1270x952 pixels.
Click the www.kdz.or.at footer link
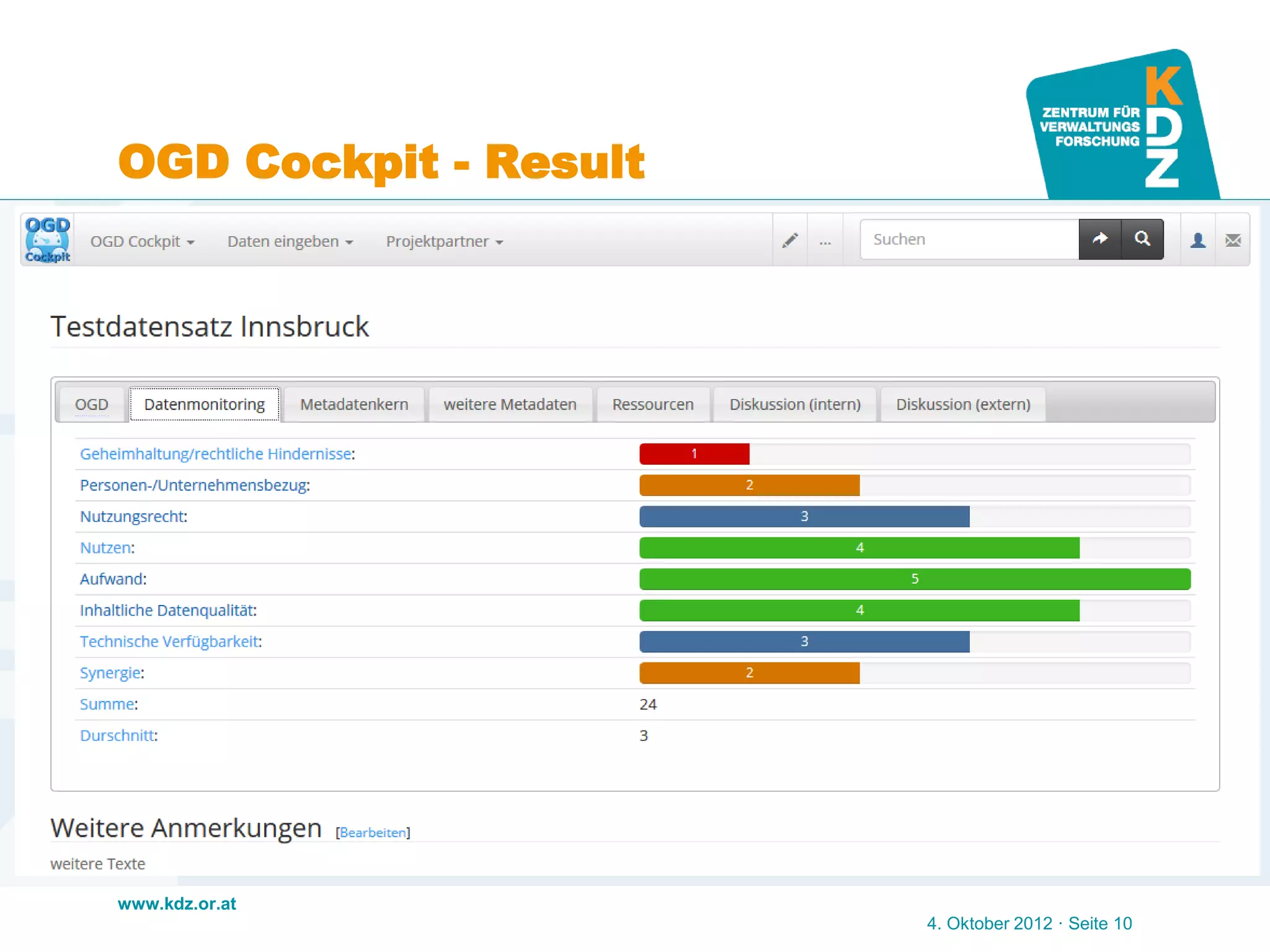[177, 904]
